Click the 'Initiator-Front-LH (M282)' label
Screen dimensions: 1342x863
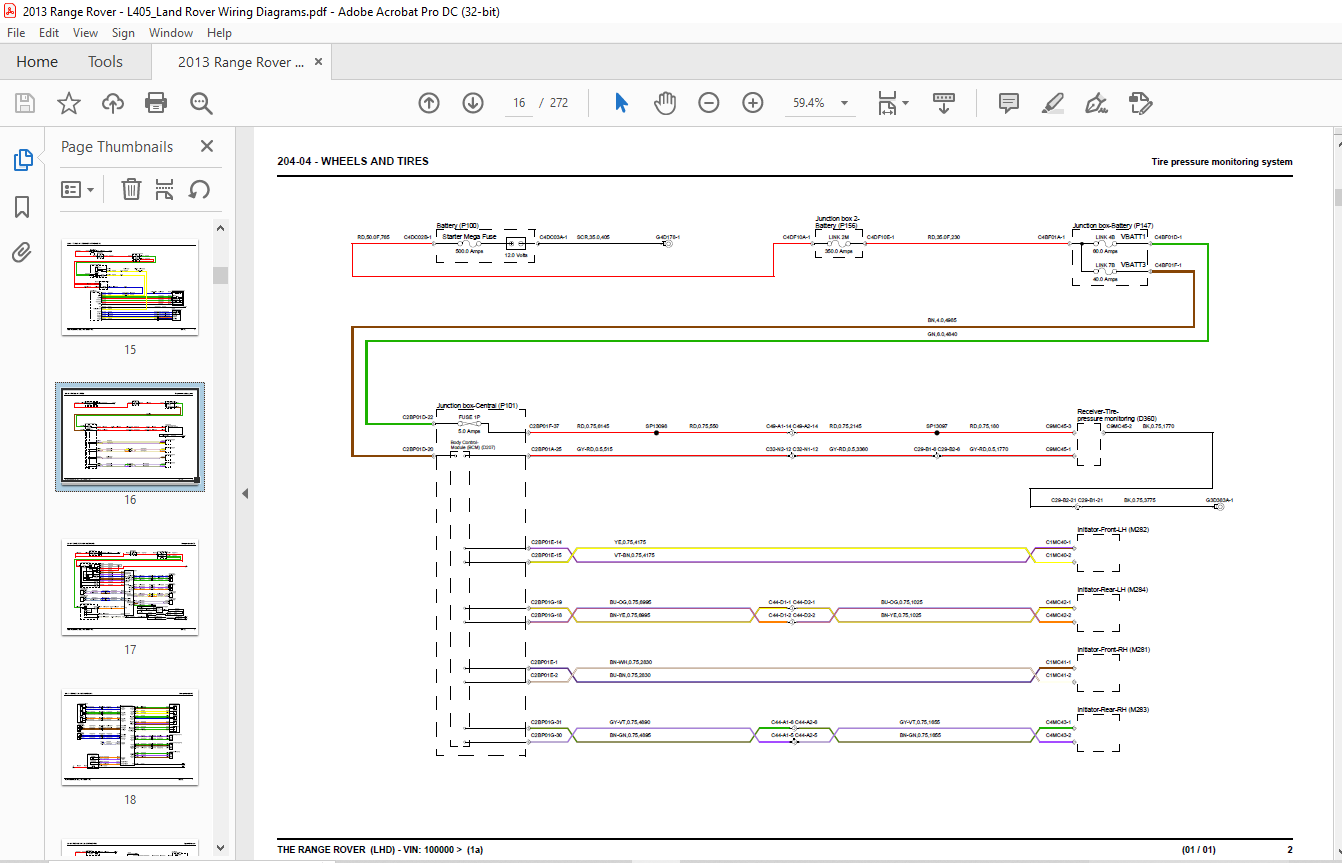coord(1113,530)
